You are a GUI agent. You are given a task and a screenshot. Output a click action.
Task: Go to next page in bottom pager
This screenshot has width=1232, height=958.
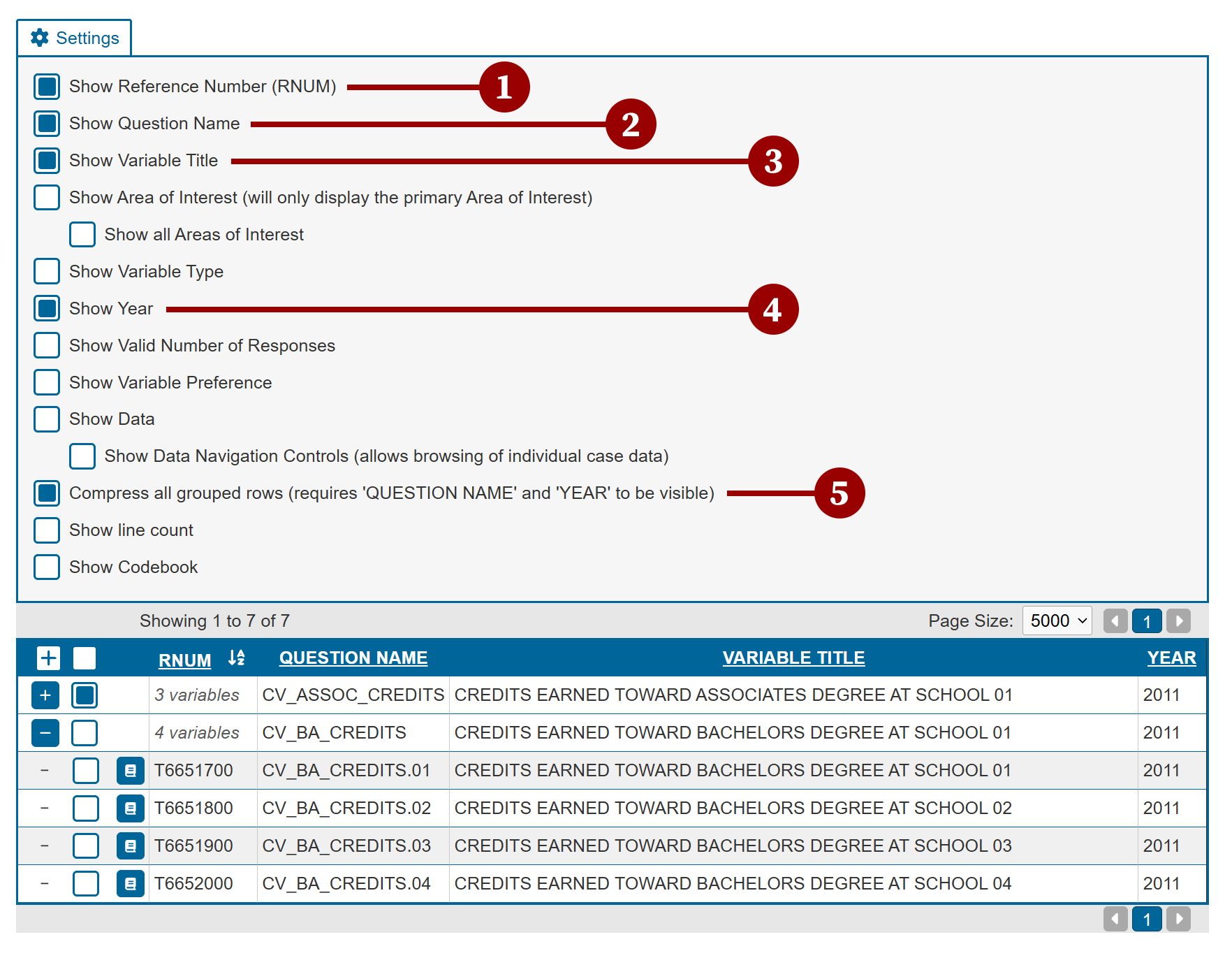pyautogui.click(x=1178, y=919)
